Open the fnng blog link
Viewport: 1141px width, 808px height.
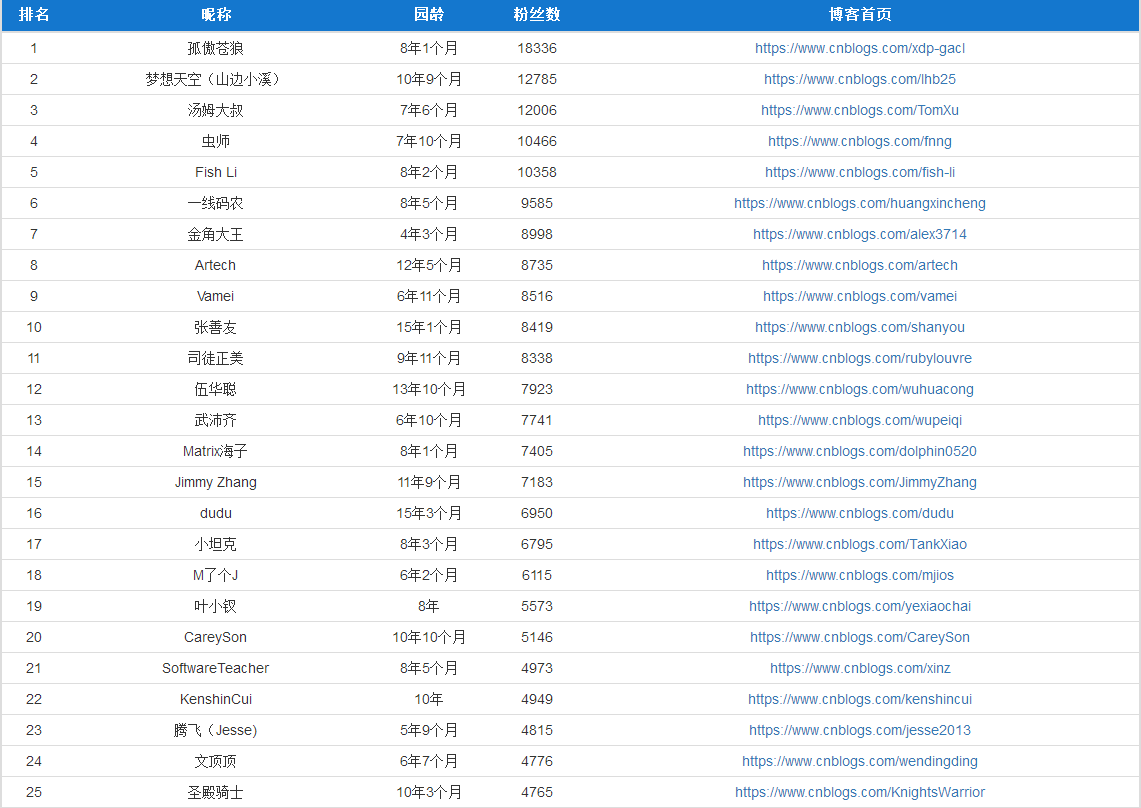tap(859, 141)
